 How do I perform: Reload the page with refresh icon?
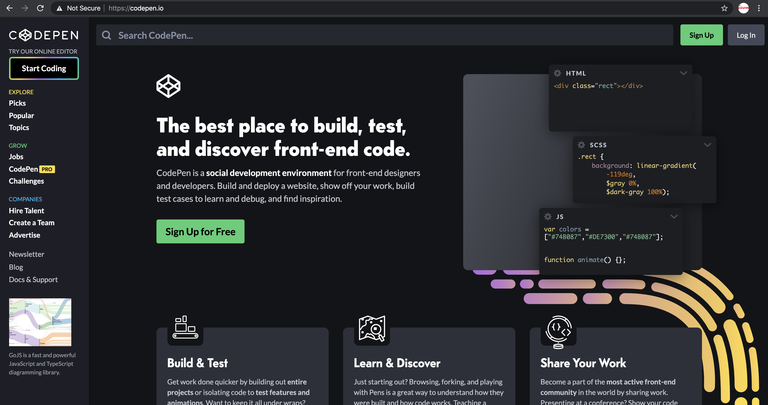pyautogui.click(x=40, y=8)
